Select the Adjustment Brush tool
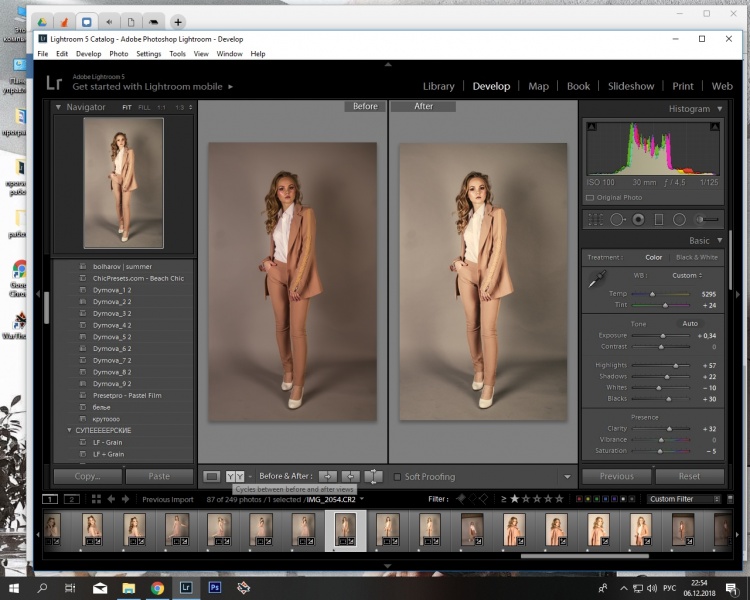The width and height of the screenshot is (750, 600). point(706,220)
